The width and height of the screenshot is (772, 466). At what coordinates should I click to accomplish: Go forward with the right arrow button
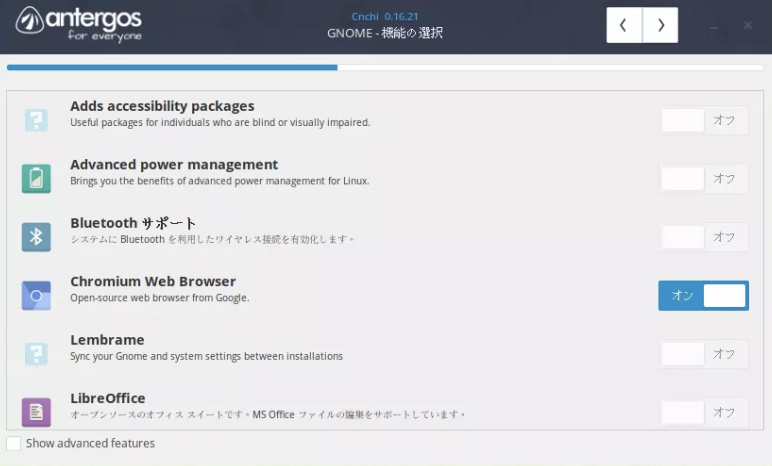[660, 25]
